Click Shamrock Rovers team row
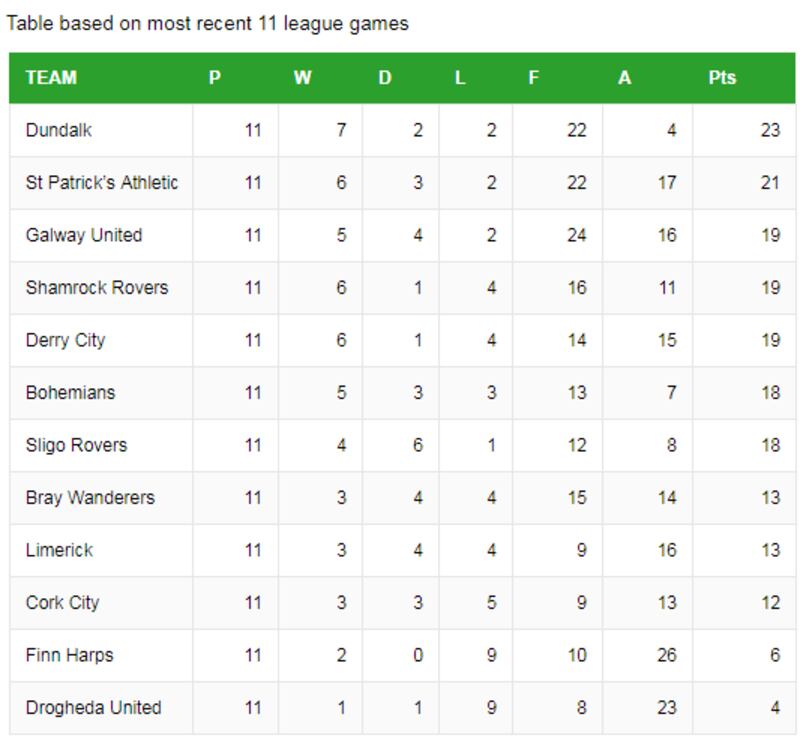The image size is (800, 744). point(97,288)
